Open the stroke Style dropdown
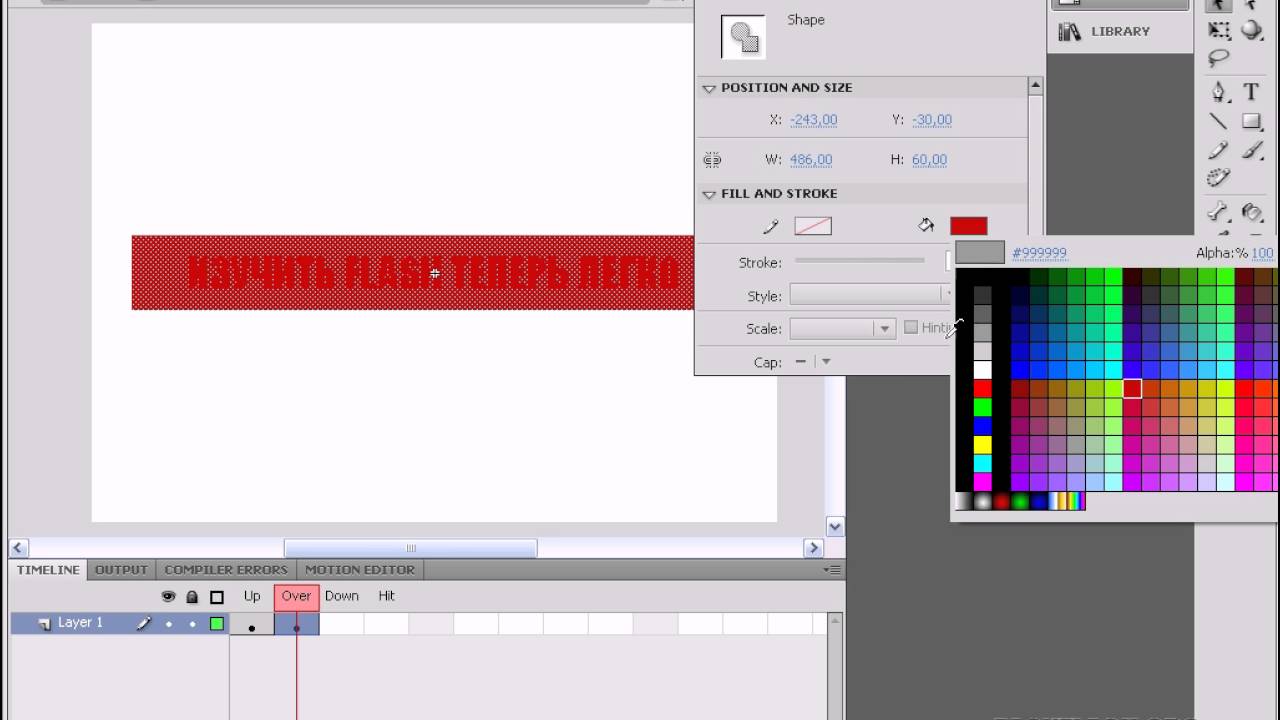Screen dimensions: 1280x720 click(x=871, y=295)
